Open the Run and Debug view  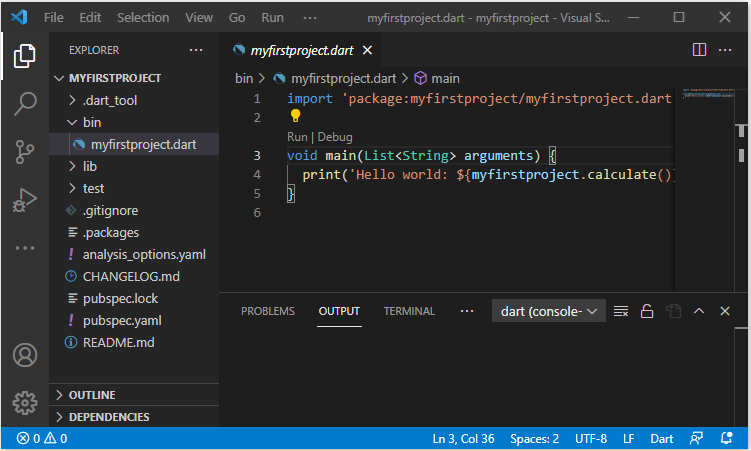(x=24, y=200)
